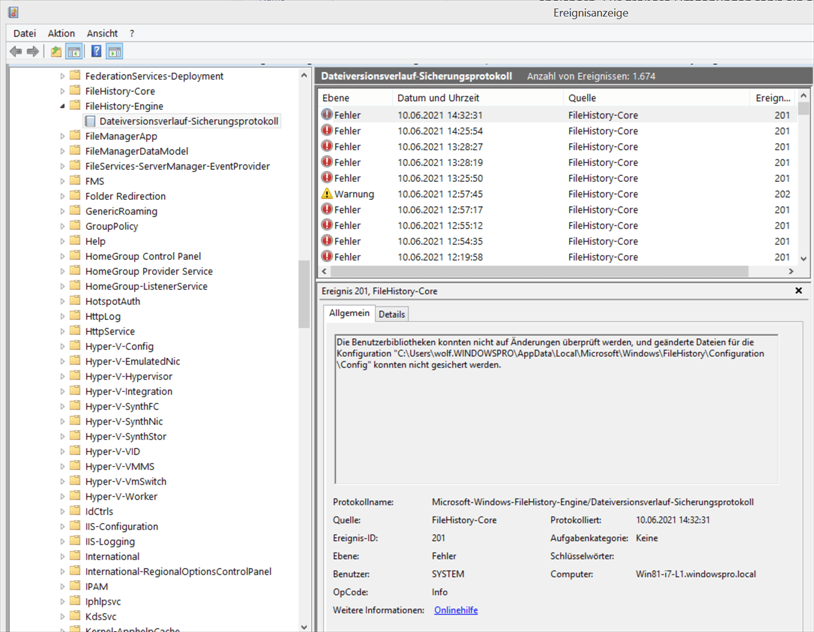The width and height of the screenshot is (814, 632).
Task: Select the International-RegionalOptionsControlPanel tree item
Action: point(178,571)
